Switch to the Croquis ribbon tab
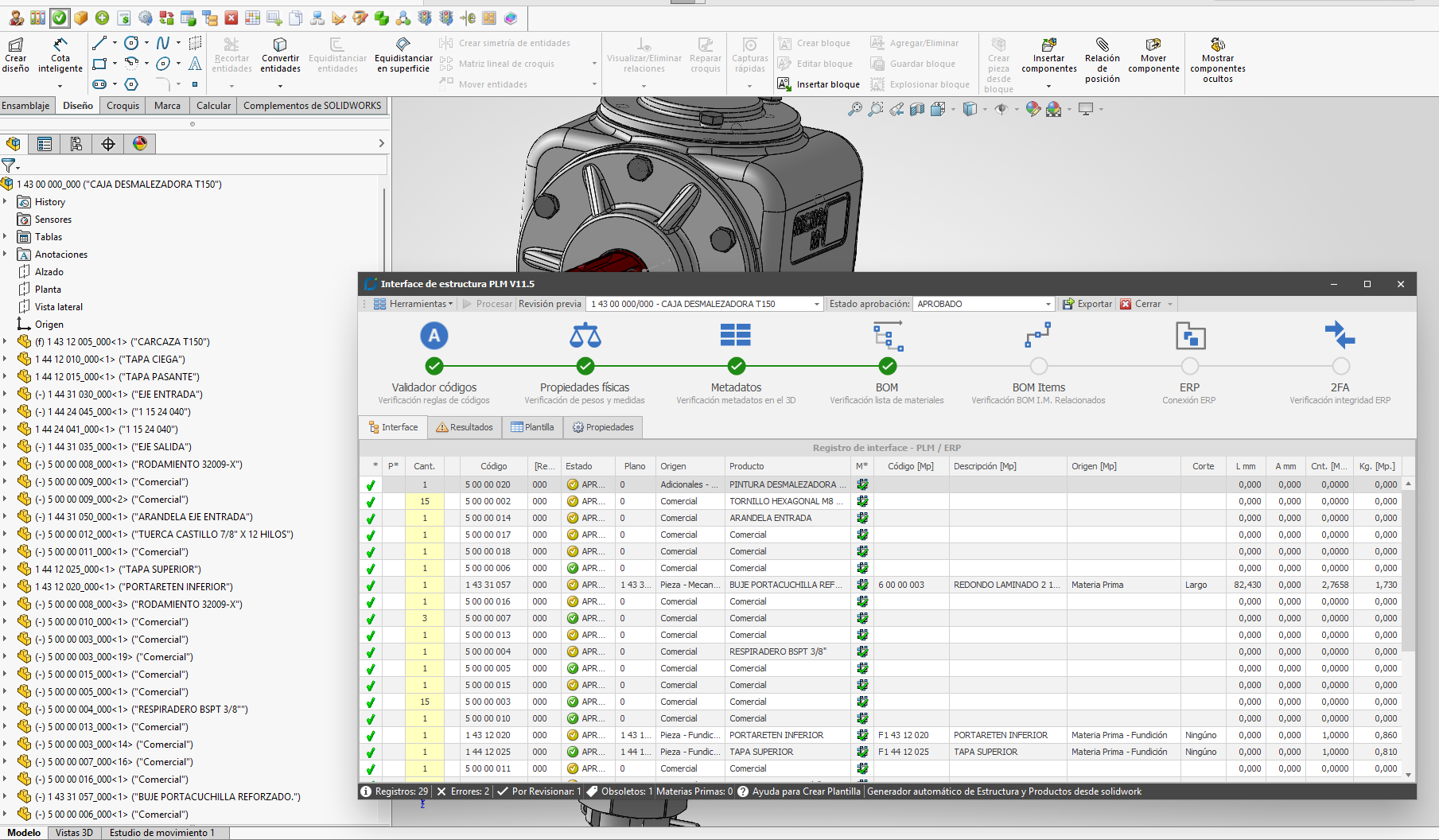This screenshot has width=1439, height=840. click(x=123, y=106)
